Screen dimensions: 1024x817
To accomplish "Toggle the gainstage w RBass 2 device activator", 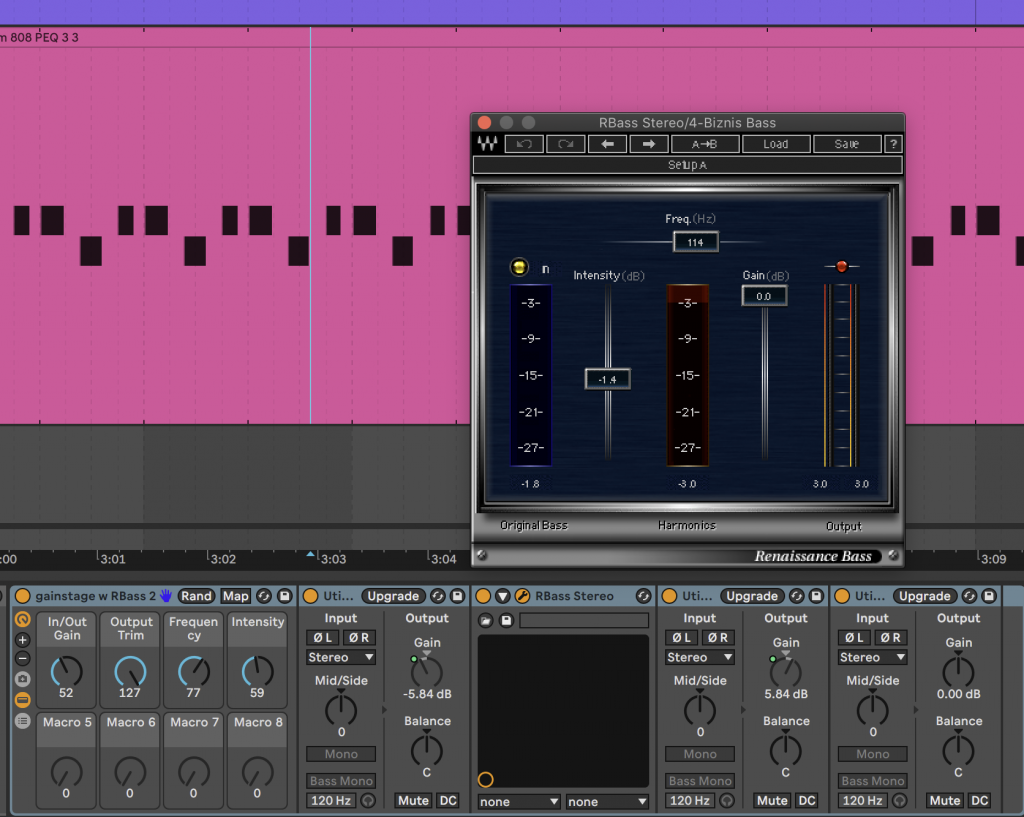I will (23, 596).
